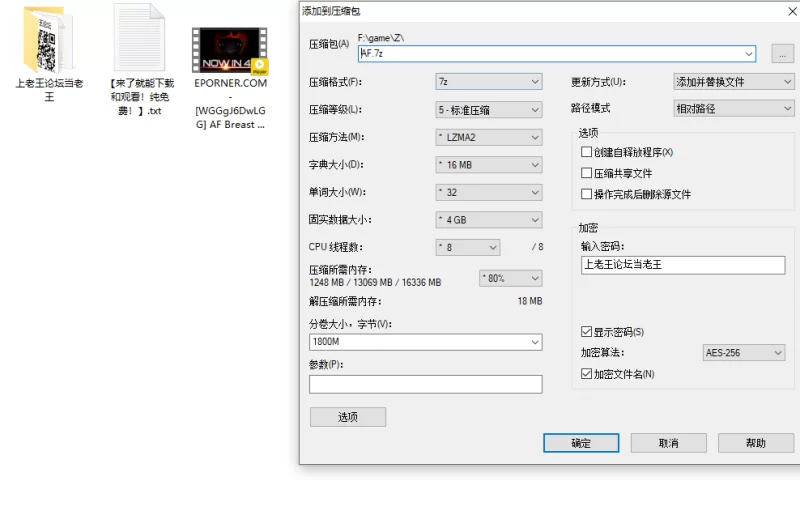Click the .txt file name label
This screenshot has width=800, height=515.
click(x=140, y=97)
